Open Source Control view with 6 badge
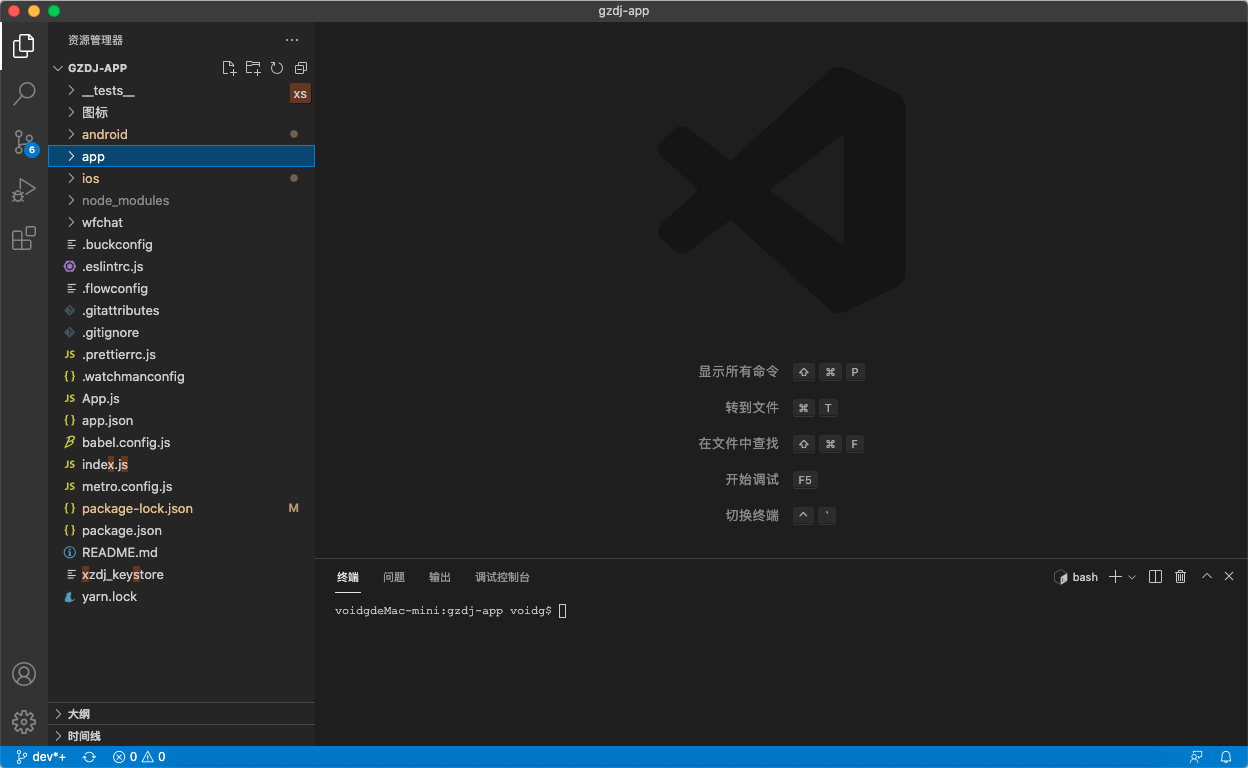The image size is (1248, 768). click(x=24, y=142)
